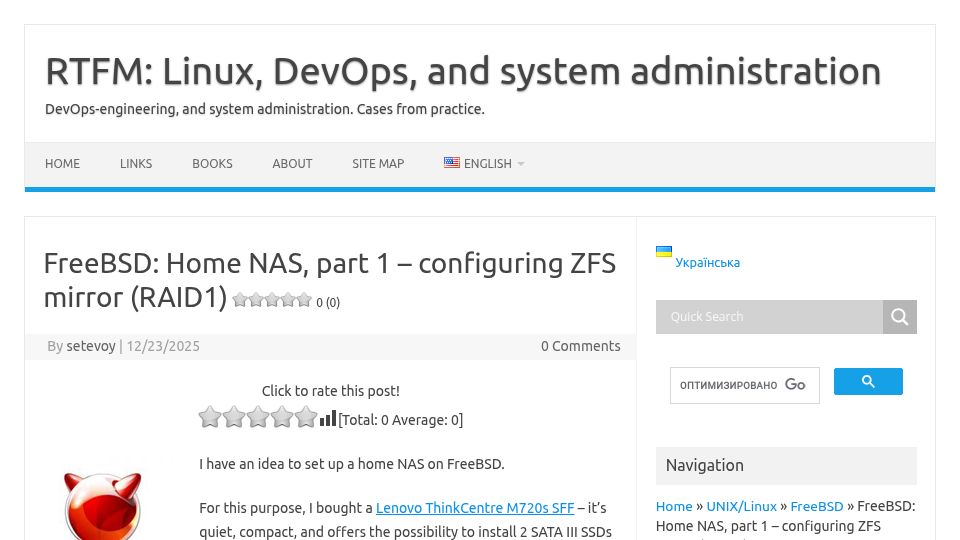Rate post three stars in Click to rate row
The image size is (960, 540).
tap(258, 417)
